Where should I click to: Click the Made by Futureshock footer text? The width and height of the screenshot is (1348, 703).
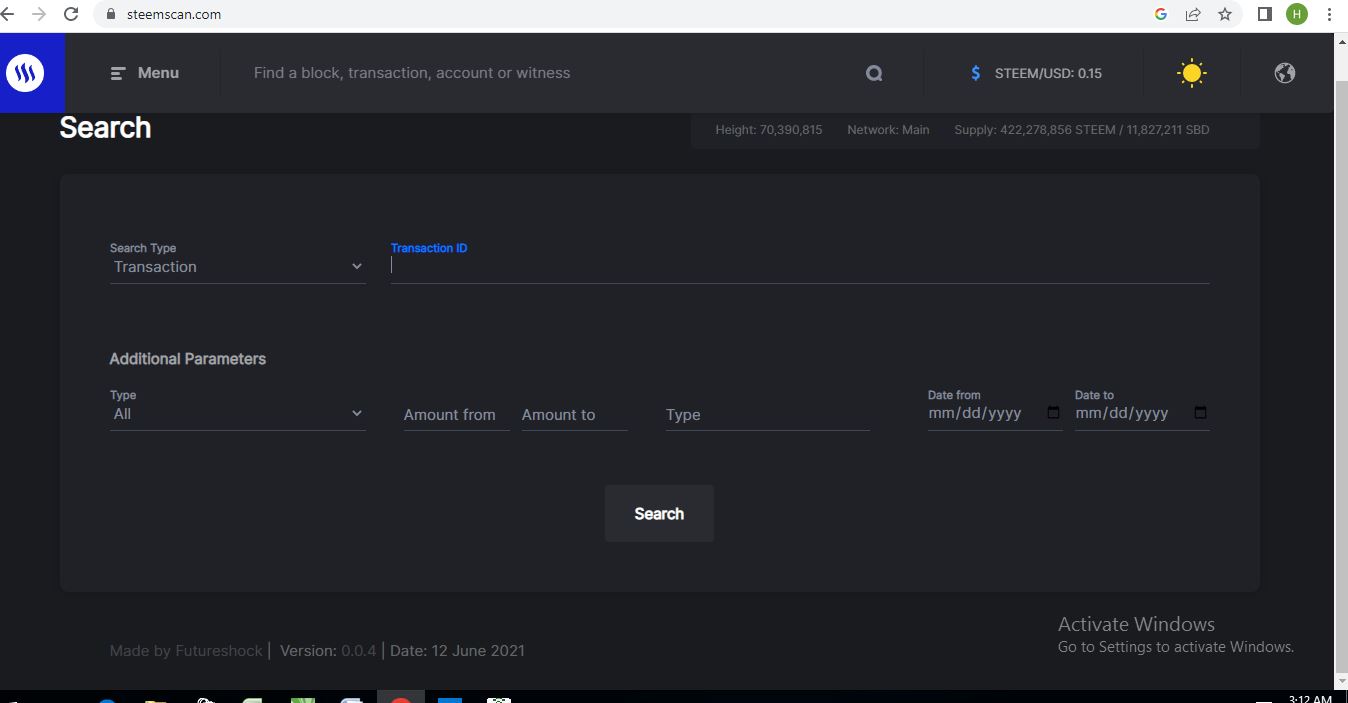pyautogui.click(x=186, y=651)
